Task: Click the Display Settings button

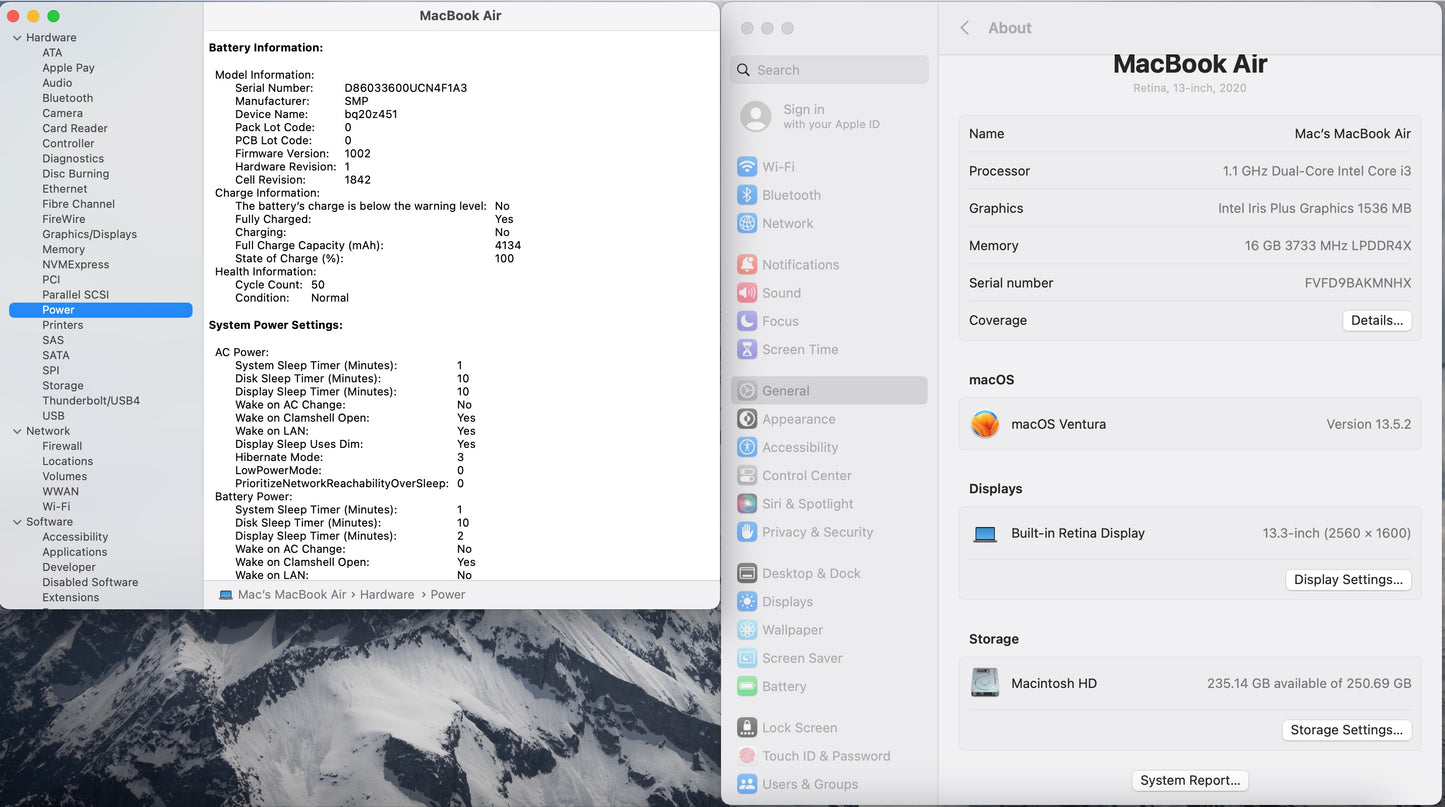Action: pos(1348,579)
